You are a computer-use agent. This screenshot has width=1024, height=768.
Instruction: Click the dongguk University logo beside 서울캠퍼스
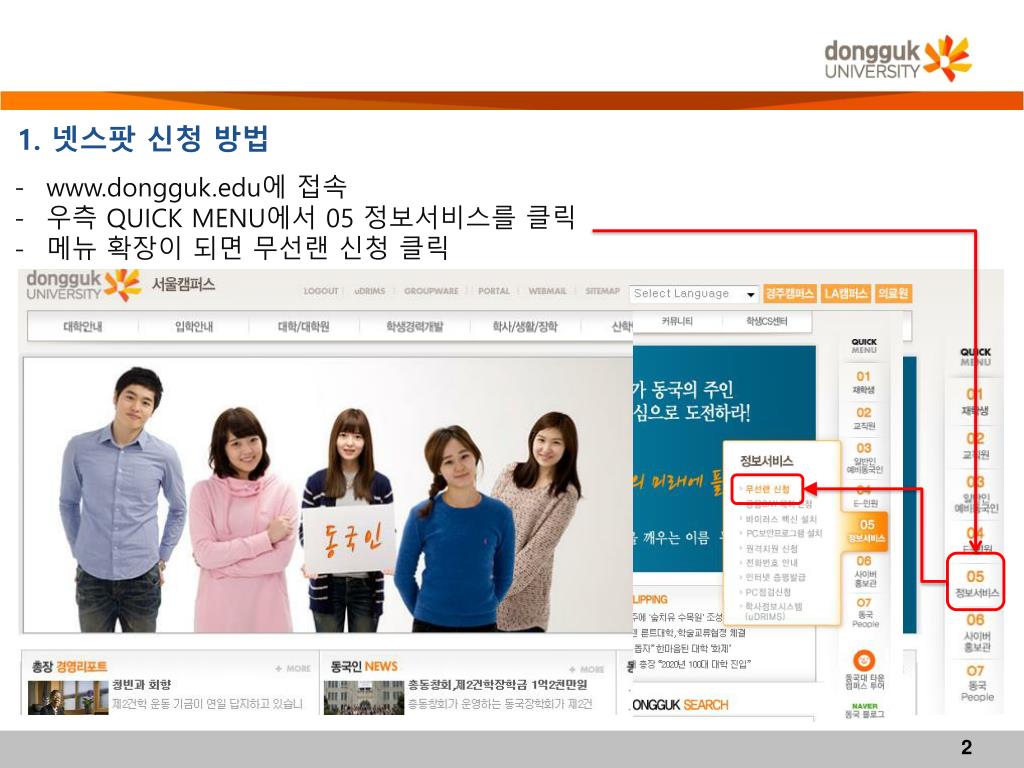[84, 285]
